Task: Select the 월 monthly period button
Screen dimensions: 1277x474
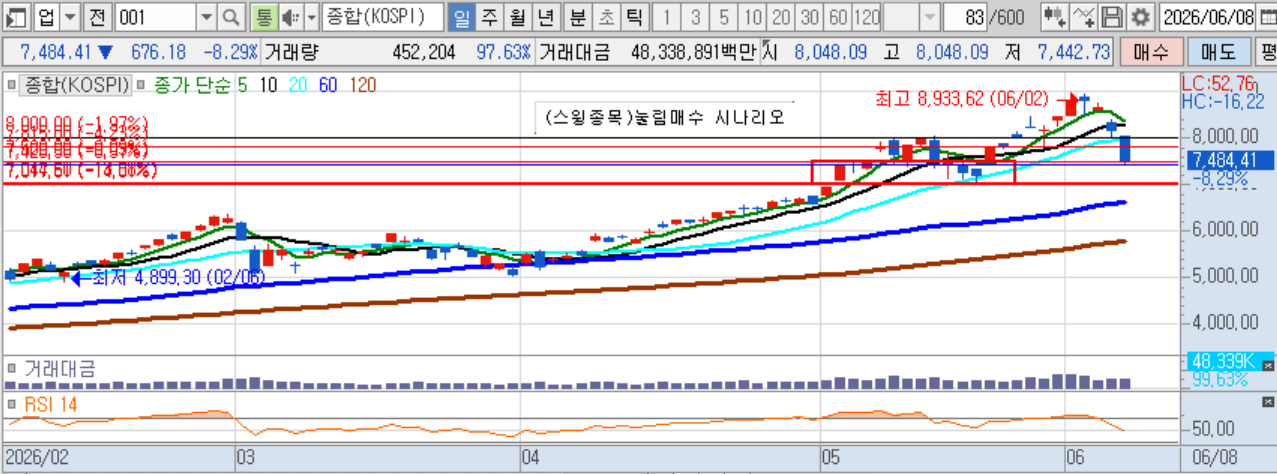Action: coord(517,17)
